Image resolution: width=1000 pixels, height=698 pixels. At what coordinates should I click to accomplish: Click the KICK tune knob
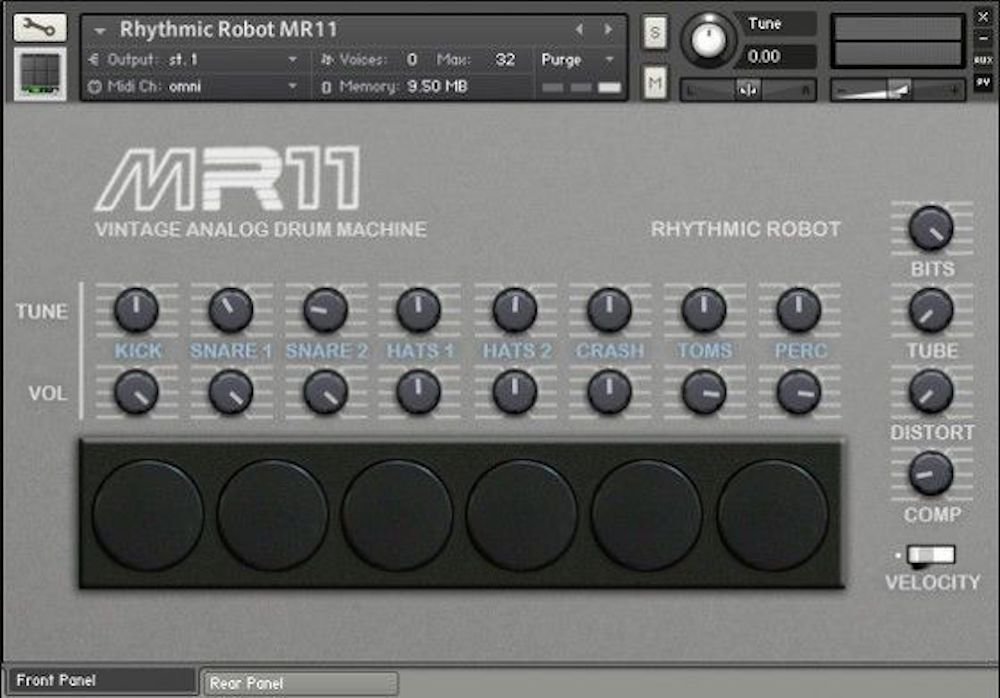click(136, 310)
